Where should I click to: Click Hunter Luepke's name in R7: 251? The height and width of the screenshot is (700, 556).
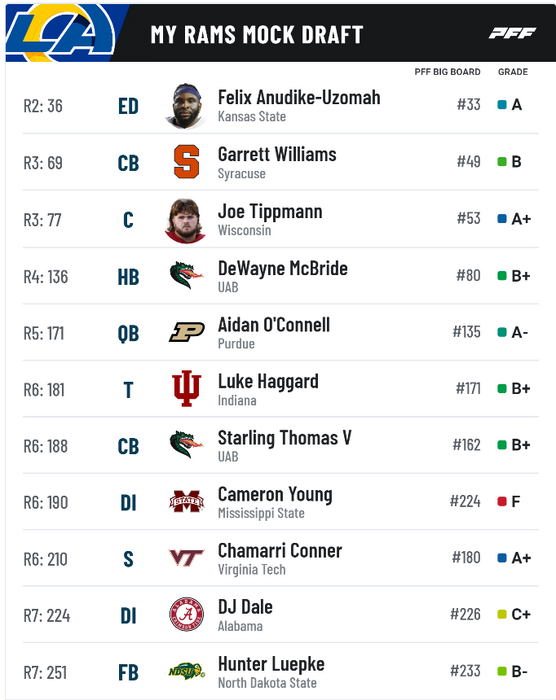pyautogui.click(x=271, y=664)
